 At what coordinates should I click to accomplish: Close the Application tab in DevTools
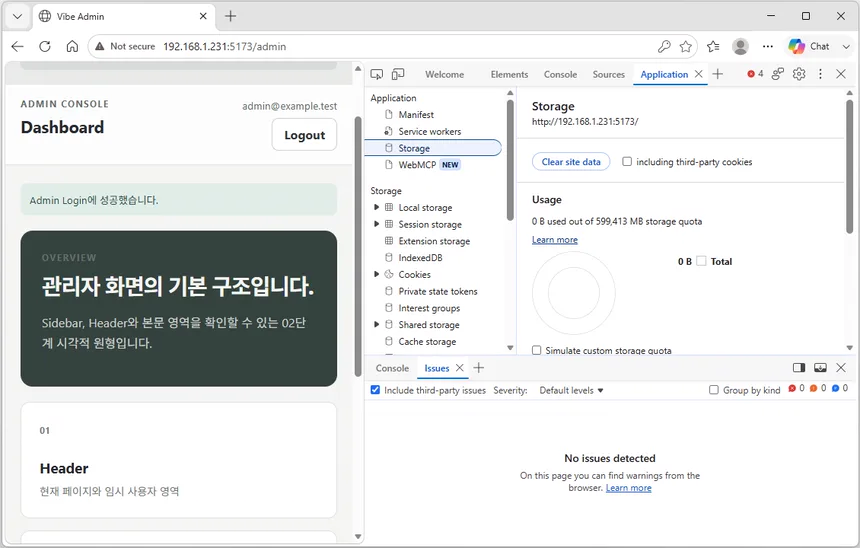click(699, 74)
